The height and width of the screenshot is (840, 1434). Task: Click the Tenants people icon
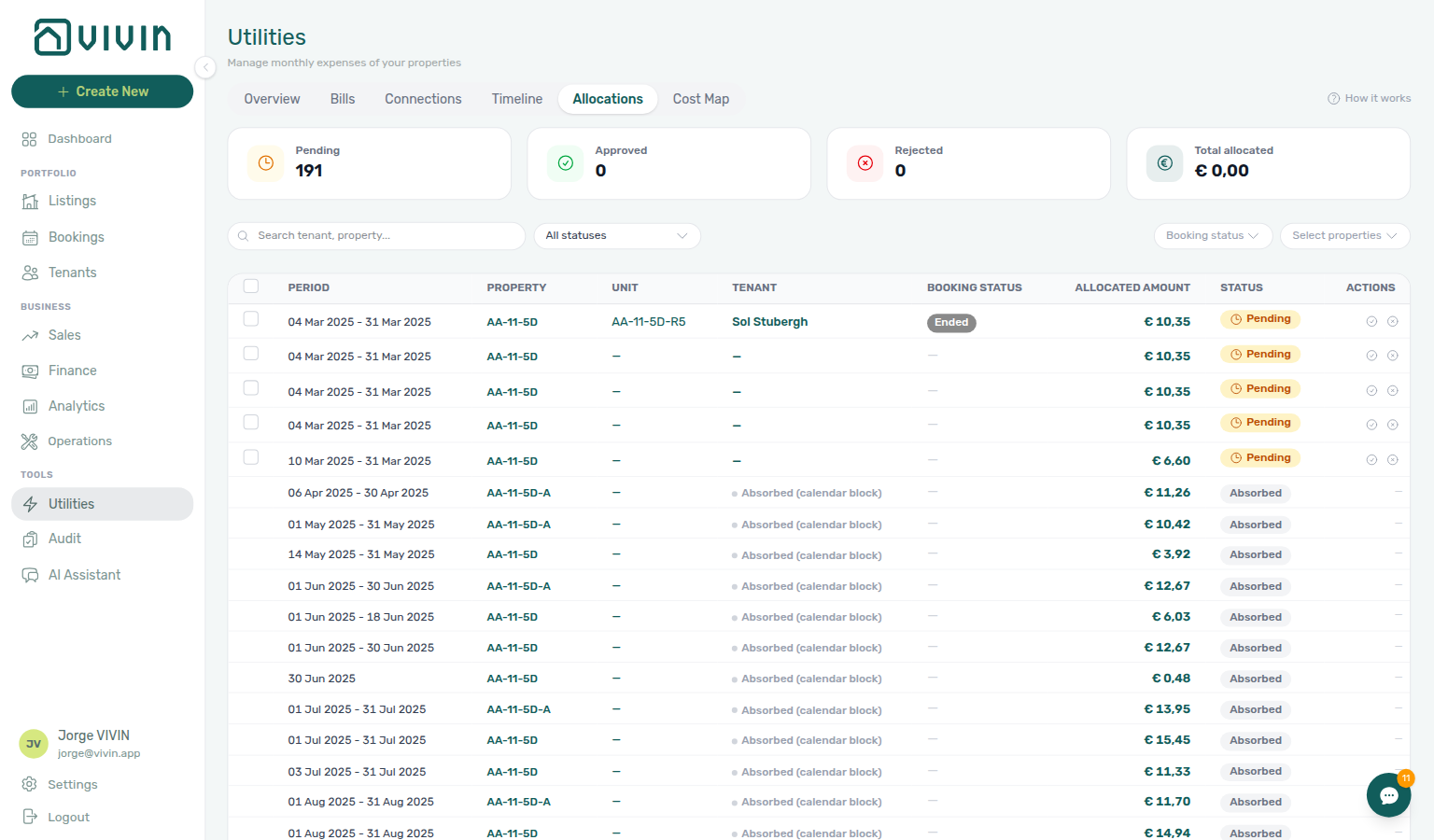click(x=30, y=273)
